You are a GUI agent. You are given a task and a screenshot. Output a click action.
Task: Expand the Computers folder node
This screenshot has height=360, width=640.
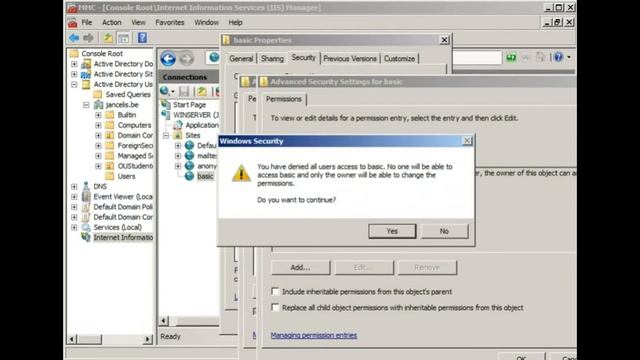98,125
